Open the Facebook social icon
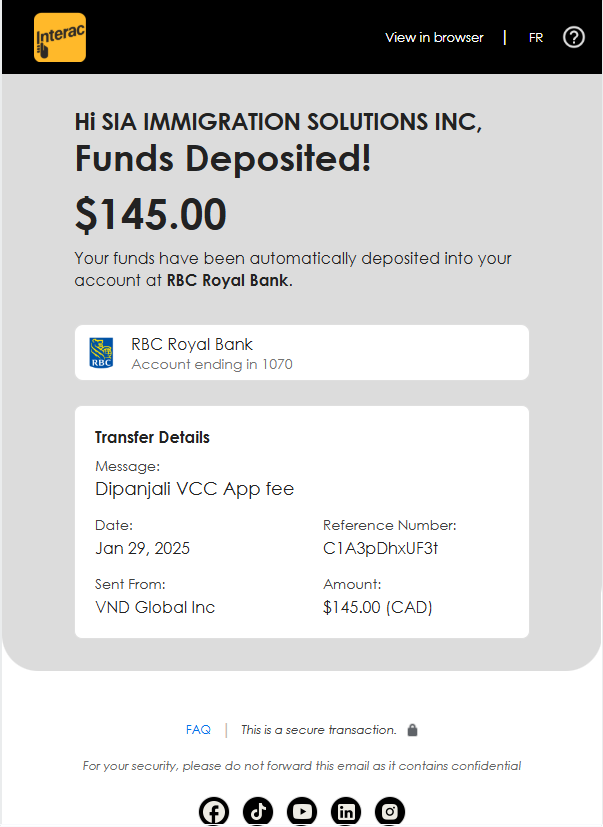Screen dimensions: 603x827 point(214,811)
